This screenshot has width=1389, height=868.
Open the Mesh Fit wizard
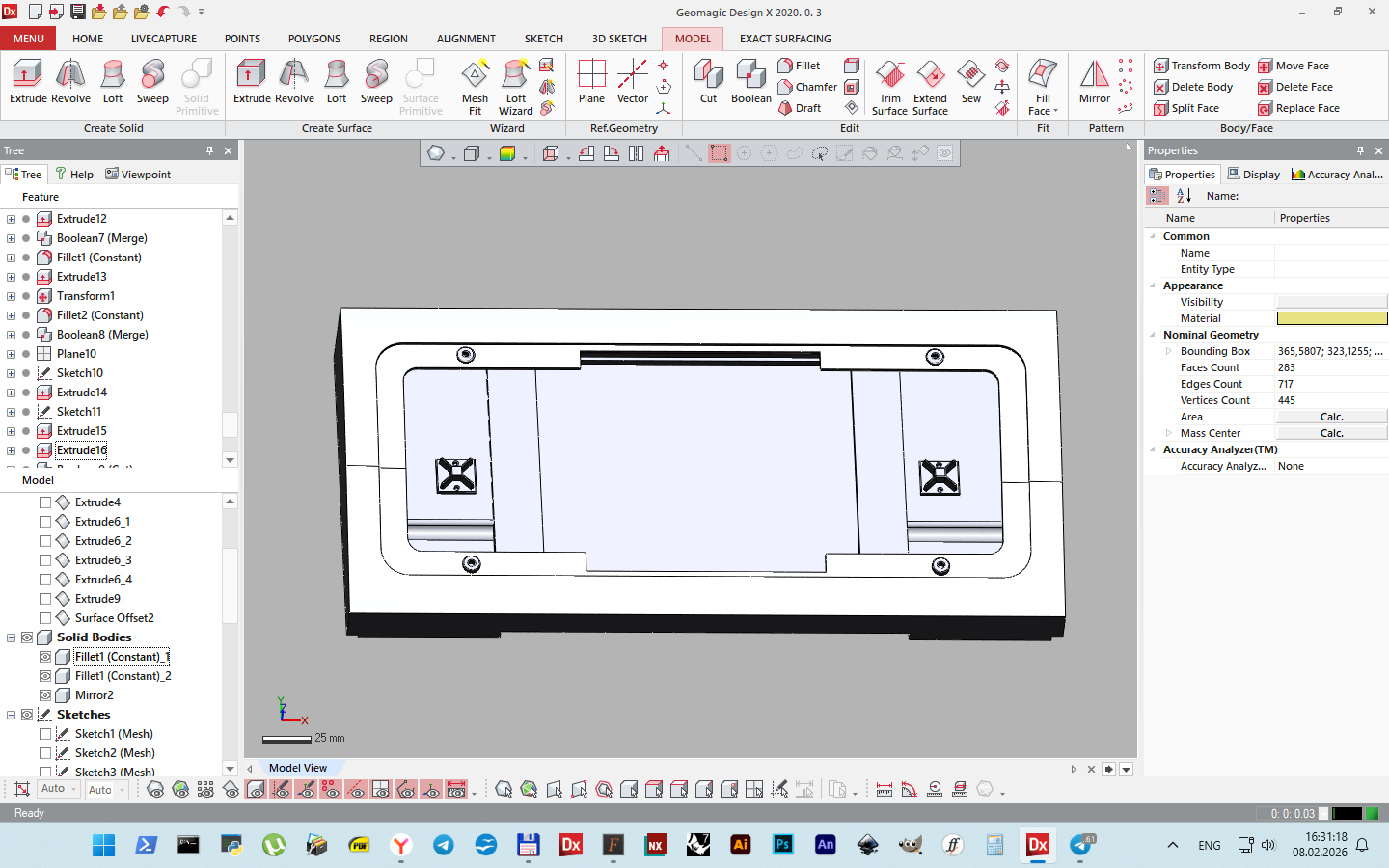(475, 87)
